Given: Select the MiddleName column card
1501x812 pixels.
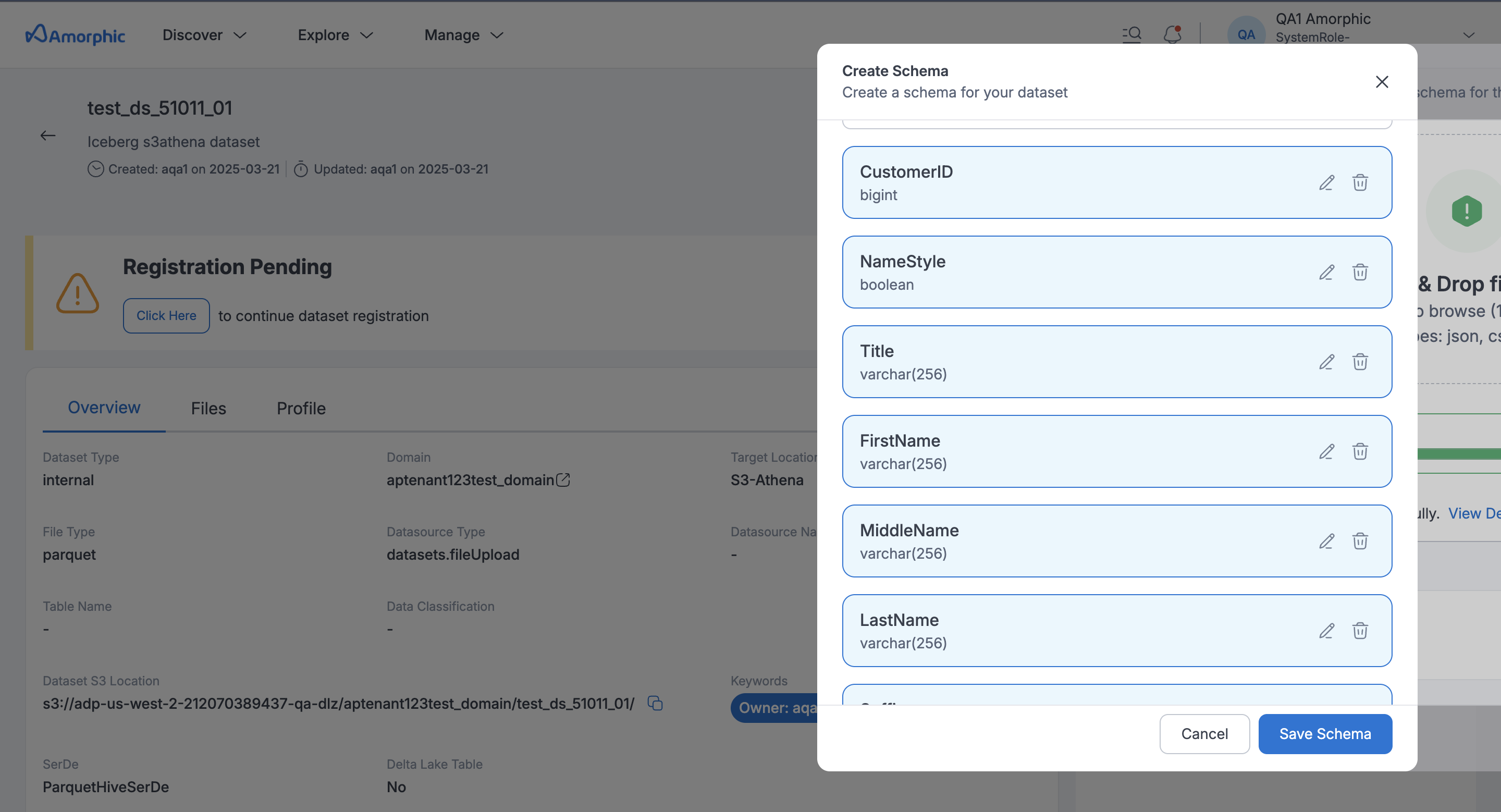Looking at the screenshot, I should point(1116,541).
